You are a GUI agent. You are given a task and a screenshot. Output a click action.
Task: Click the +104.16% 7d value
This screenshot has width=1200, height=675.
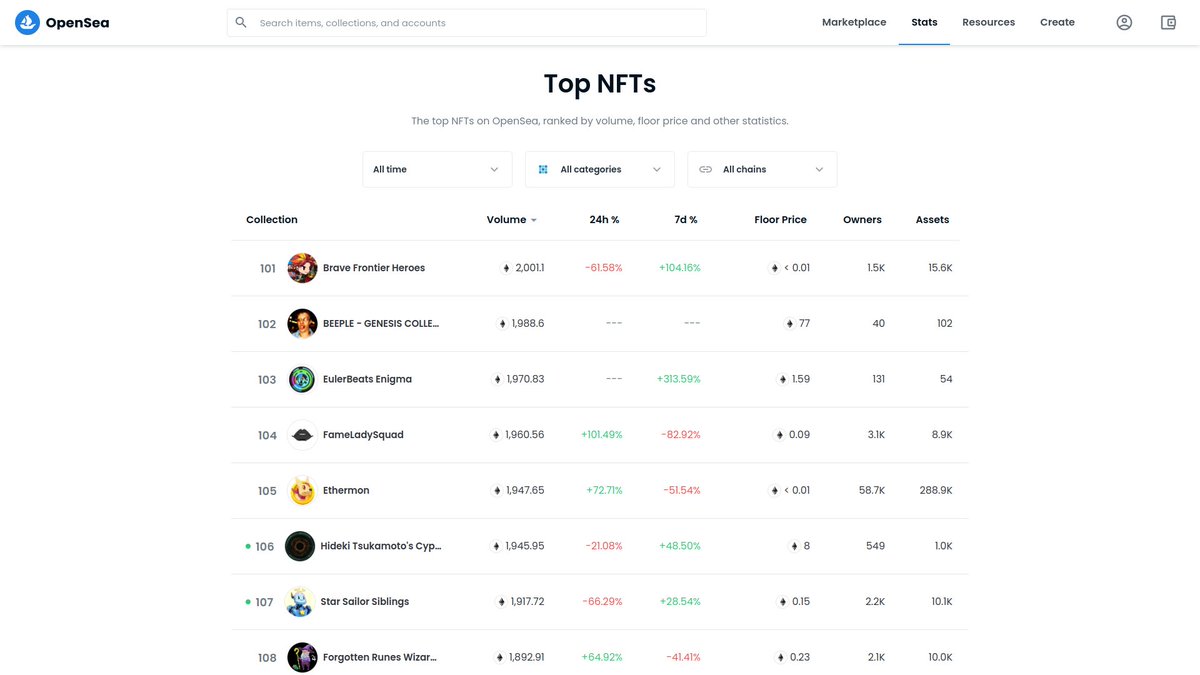pyautogui.click(x=679, y=268)
